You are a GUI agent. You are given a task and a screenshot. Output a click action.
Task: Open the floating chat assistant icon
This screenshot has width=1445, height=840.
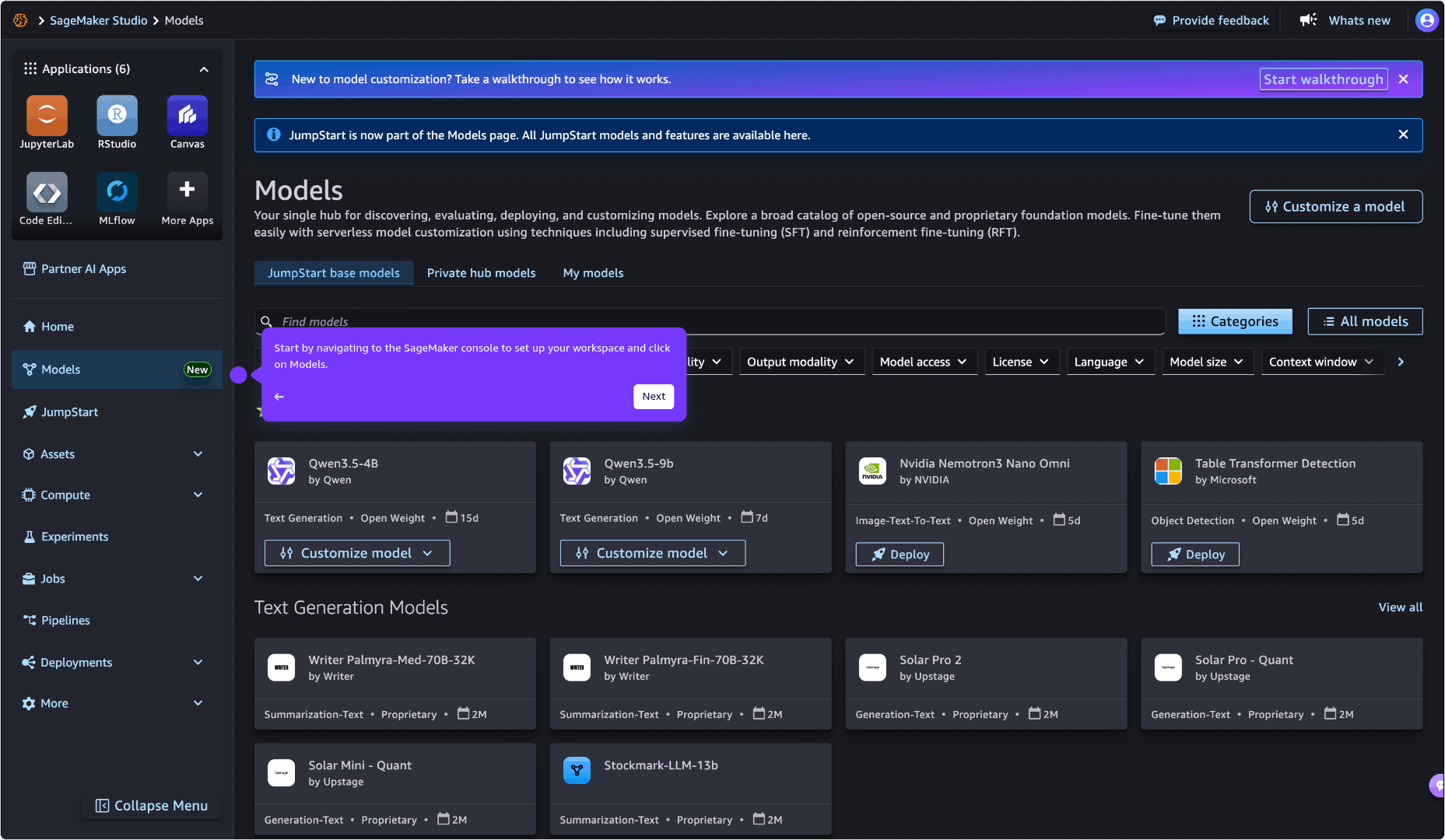[x=1436, y=786]
